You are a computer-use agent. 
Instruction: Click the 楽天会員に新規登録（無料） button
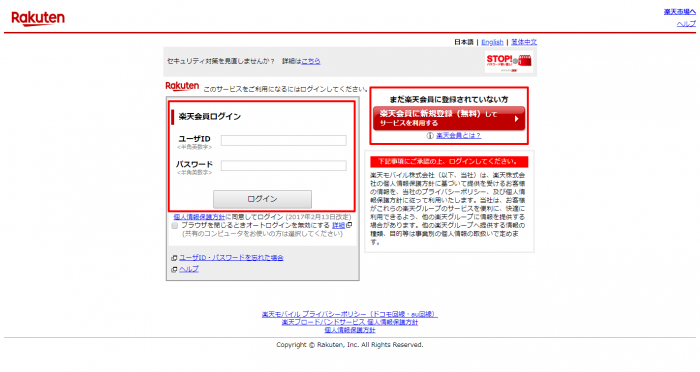(x=449, y=118)
